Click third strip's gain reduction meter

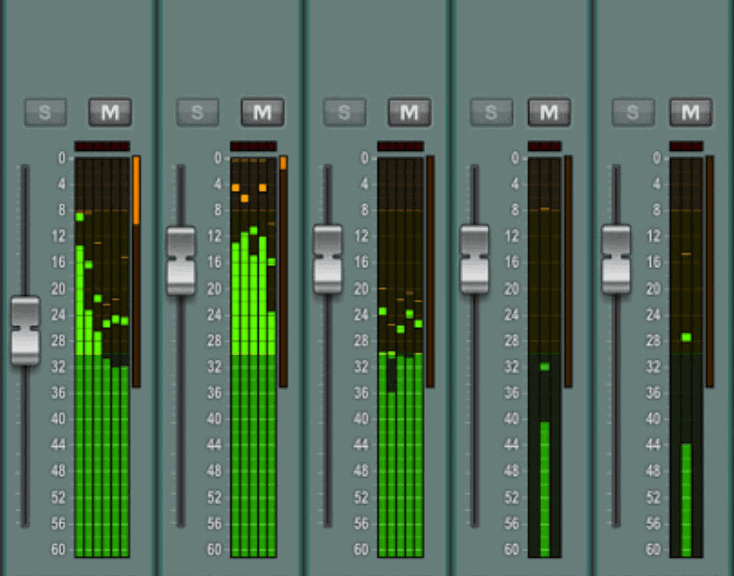click(x=430, y=272)
